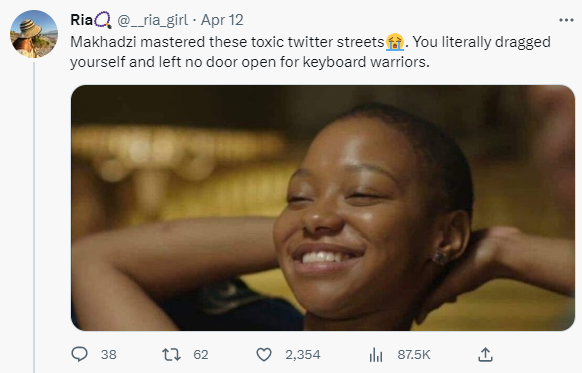Screen dimensions: 582x373
Task: Click the reply speech bubble icon
Action: [x=79, y=354]
